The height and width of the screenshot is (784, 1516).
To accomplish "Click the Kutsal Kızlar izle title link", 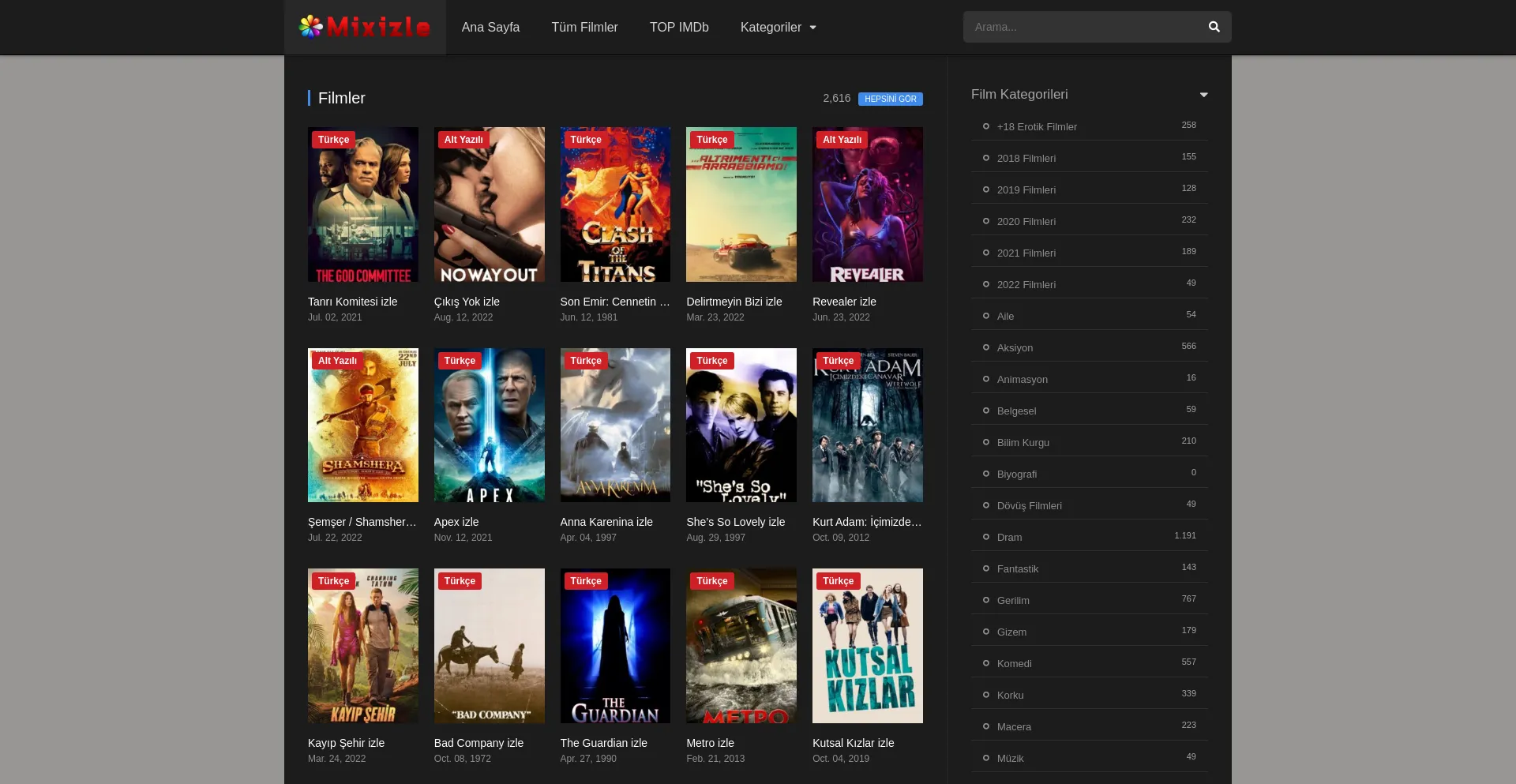I will click(854, 743).
